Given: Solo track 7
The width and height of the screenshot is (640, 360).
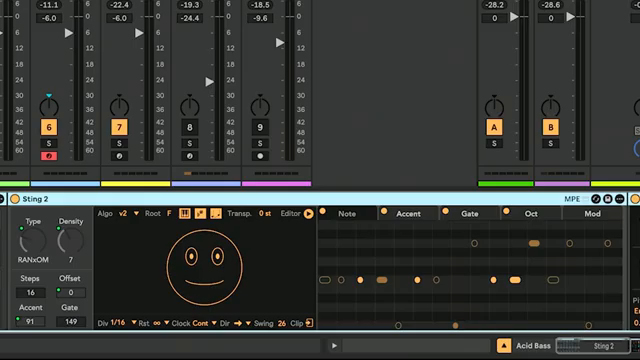Looking at the screenshot, I should click(119, 143).
